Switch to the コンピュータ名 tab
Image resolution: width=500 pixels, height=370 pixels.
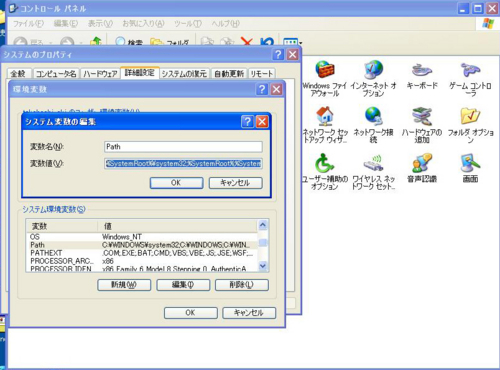point(56,73)
